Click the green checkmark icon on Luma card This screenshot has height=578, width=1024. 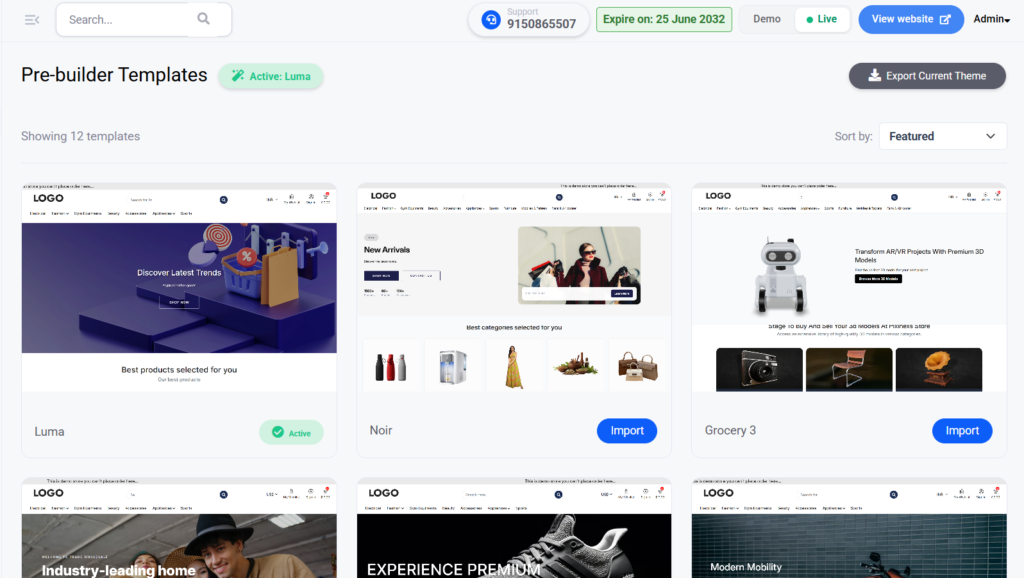(x=278, y=432)
